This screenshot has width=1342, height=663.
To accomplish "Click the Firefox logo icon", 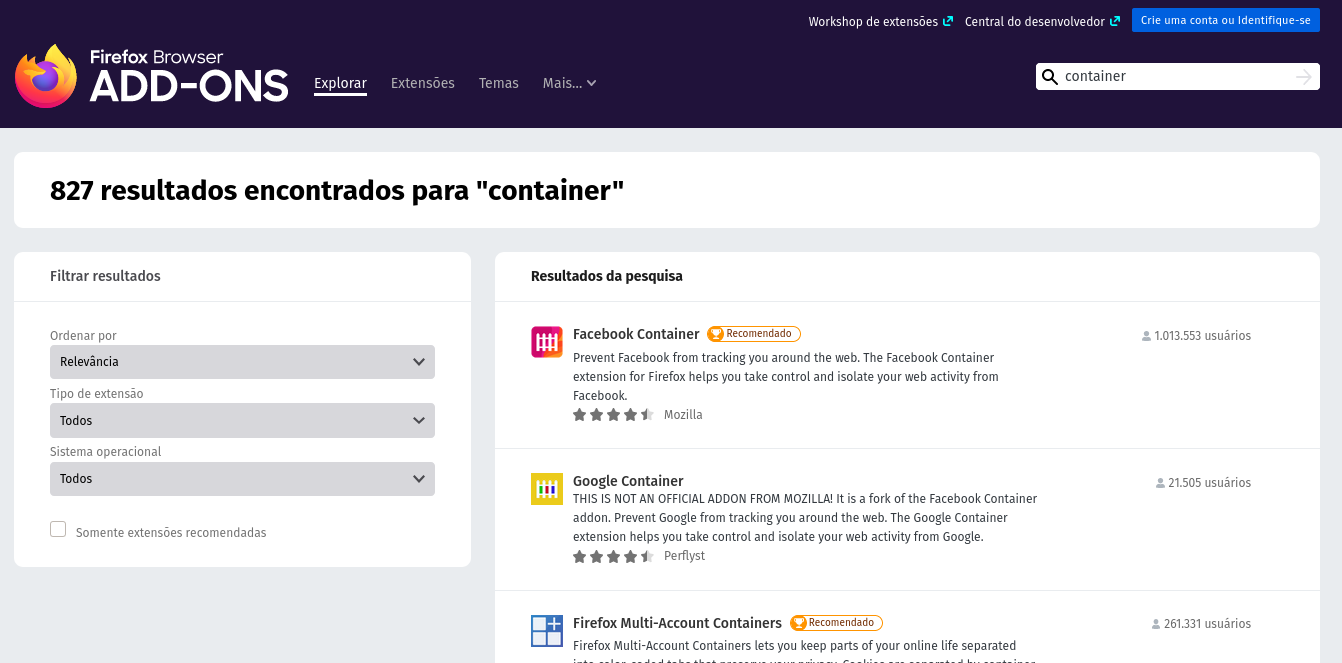I will [x=46, y=76].
